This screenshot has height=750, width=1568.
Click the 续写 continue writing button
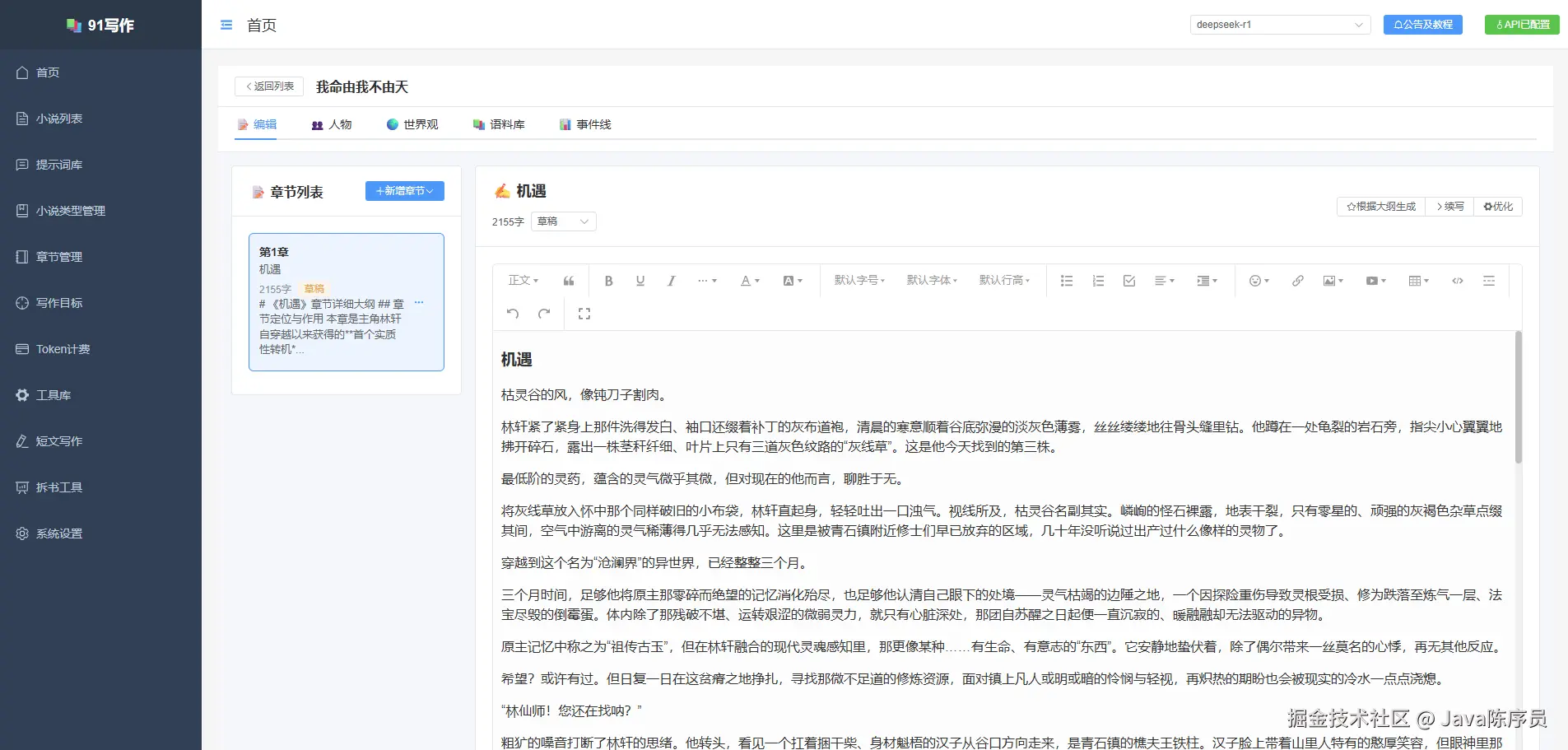pos(1450,207)
